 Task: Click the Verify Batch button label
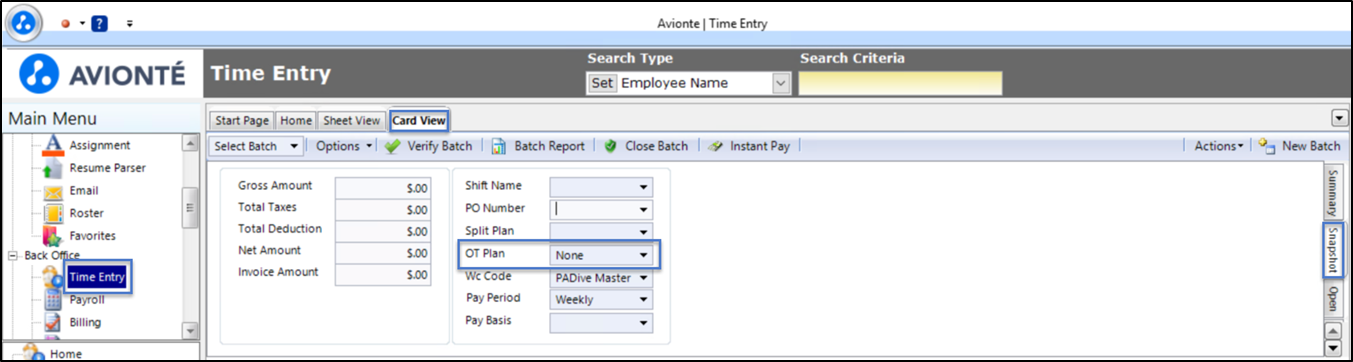(x=440, y=146)
